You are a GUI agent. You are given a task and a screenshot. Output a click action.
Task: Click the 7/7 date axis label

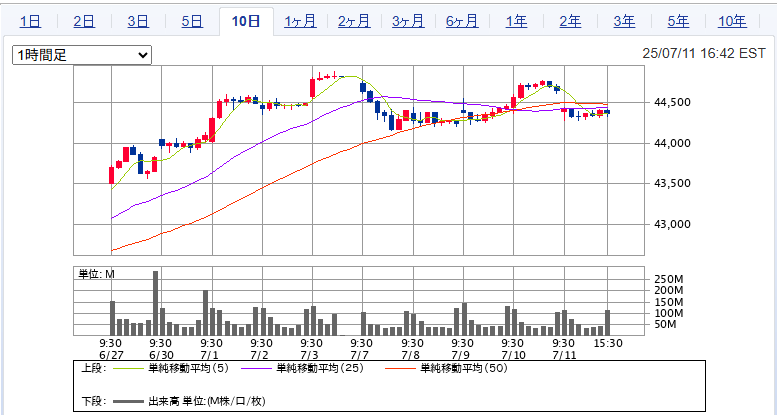(361, 356)
